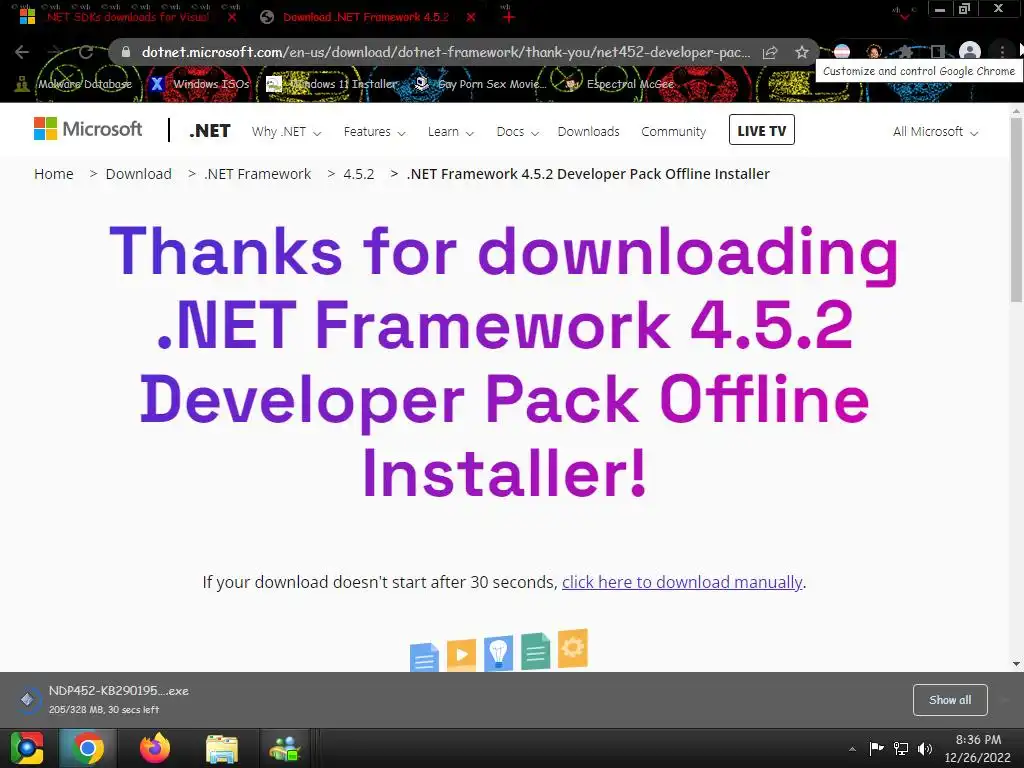Expand the Features dropdown
This screenshot has height=768, width=1024.
(374, 132)
